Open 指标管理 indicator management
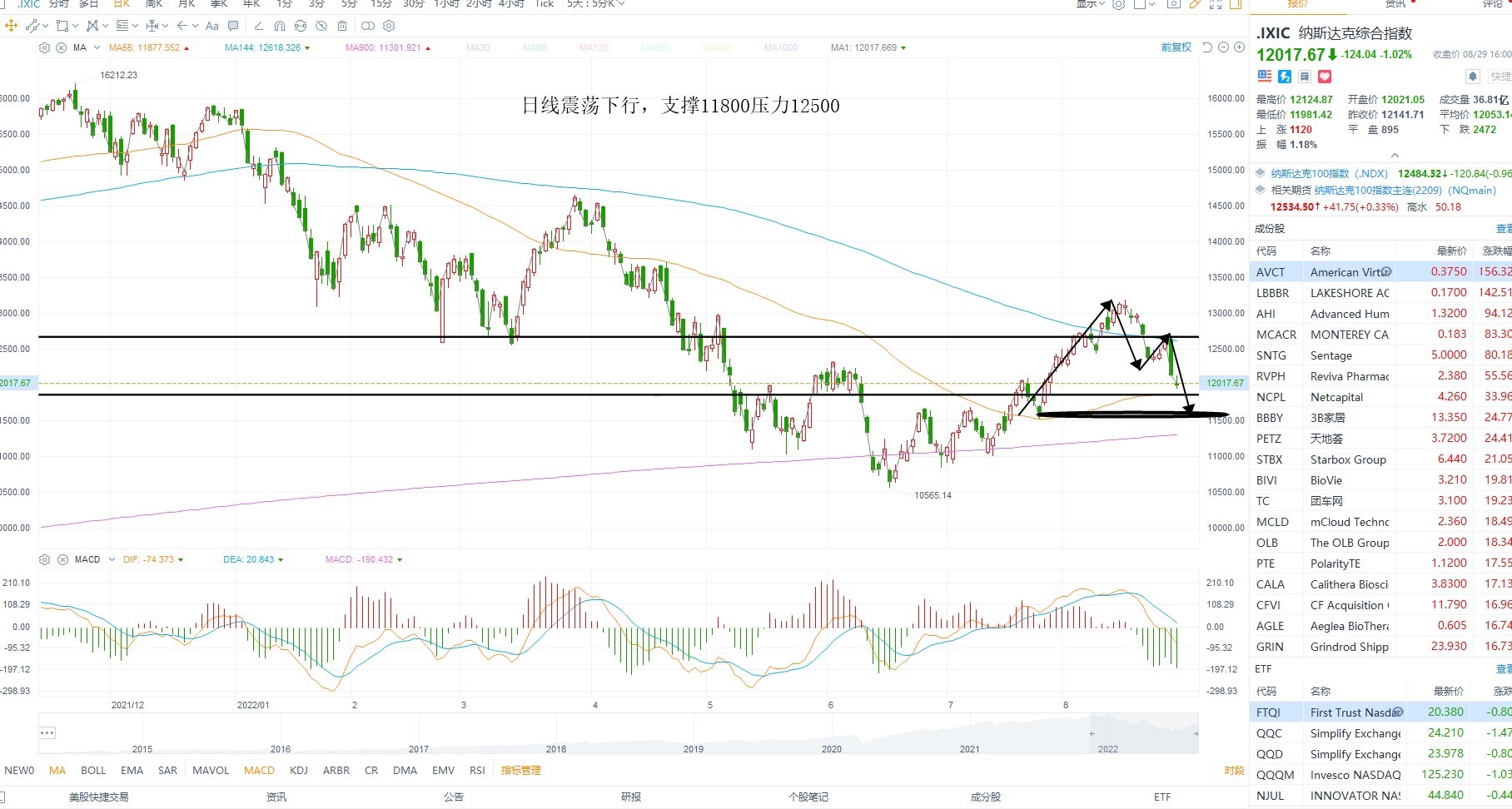This screenshot has height=809, width=1512. [x=521, y=771]
